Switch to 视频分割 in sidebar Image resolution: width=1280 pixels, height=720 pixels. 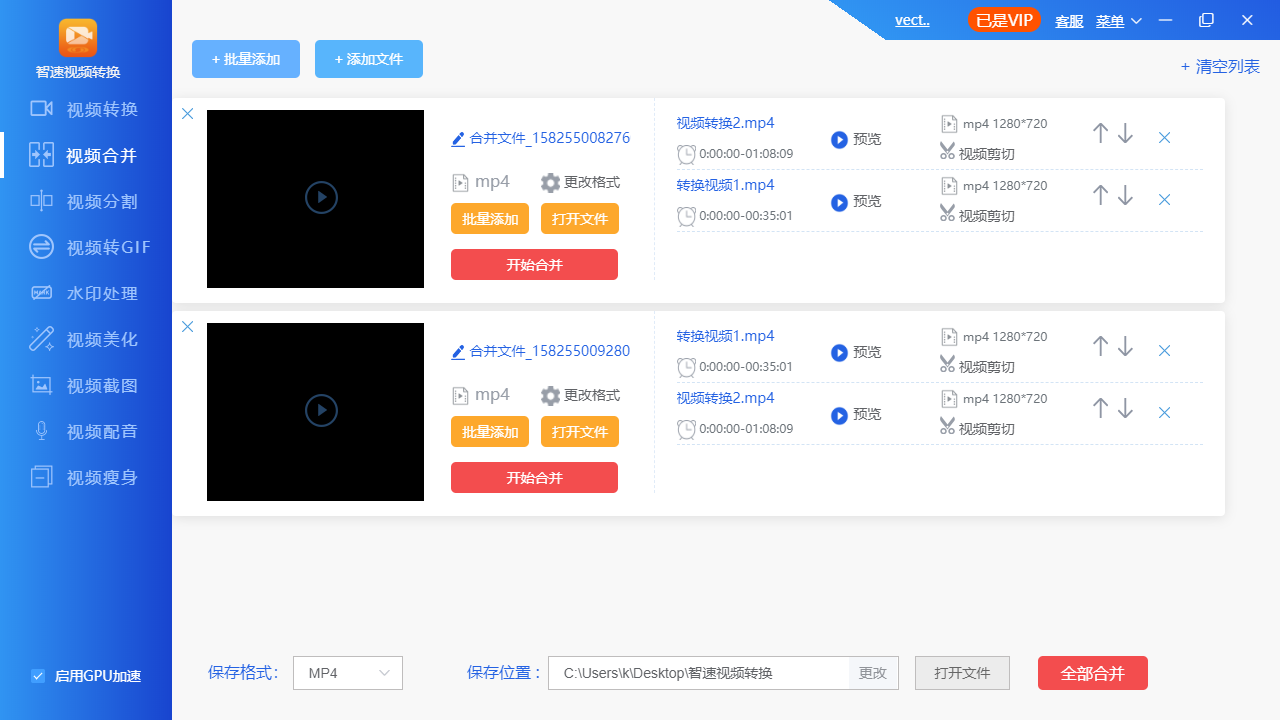pos(101,202)
